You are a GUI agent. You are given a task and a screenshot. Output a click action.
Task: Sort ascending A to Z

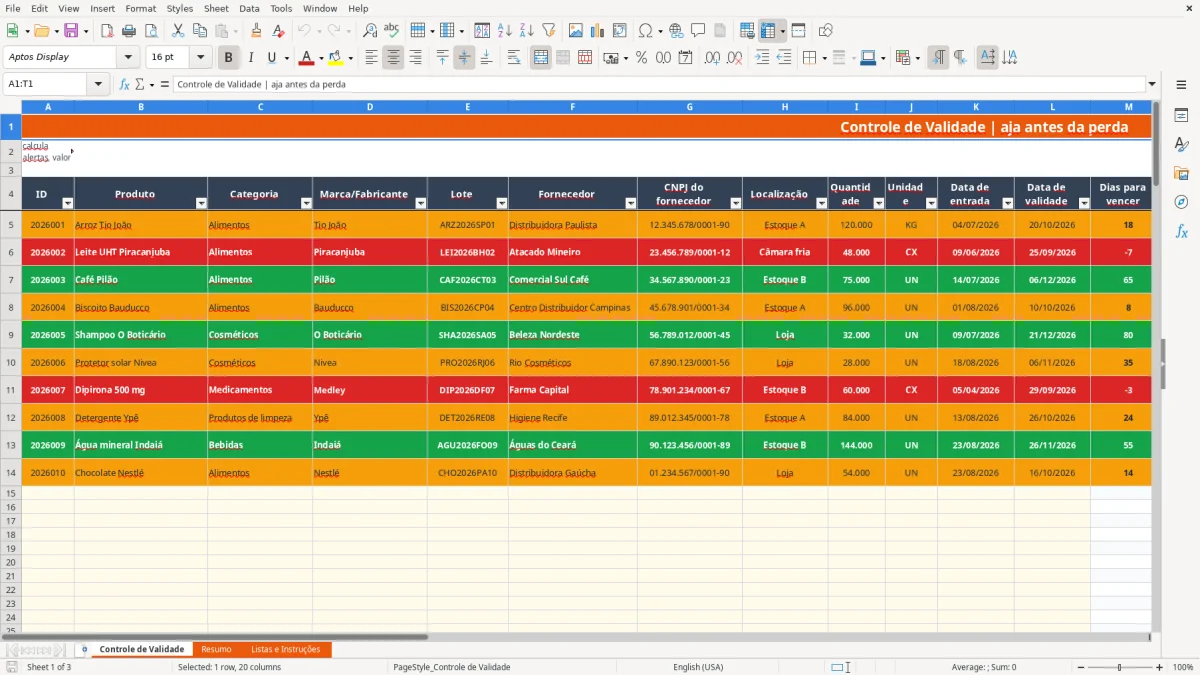pyautogui.click(x=504, y=31)
